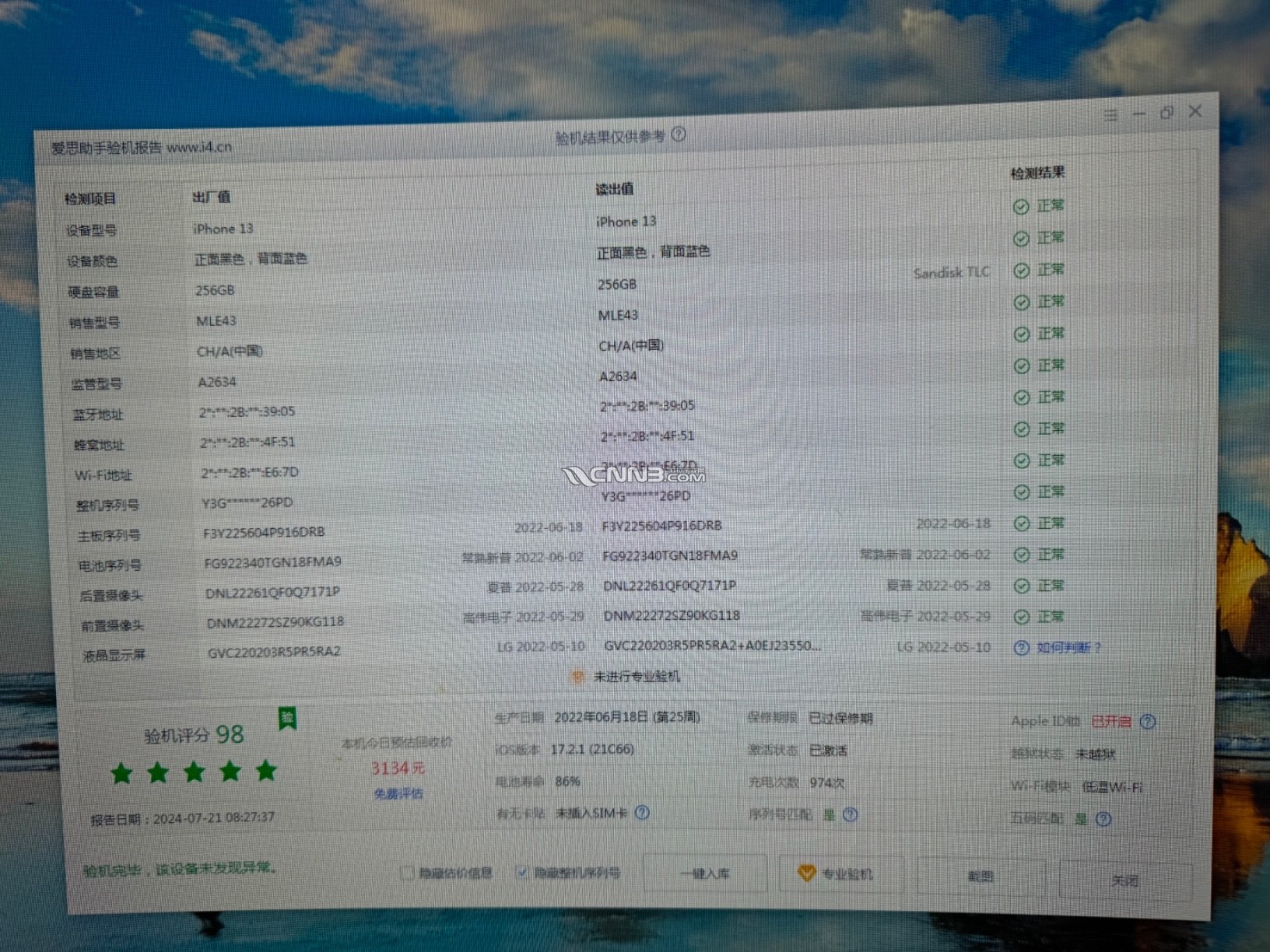Select factory serial F3Y225604P916DRB
This screenshot has height=952, width=1270.
[264, 533]
